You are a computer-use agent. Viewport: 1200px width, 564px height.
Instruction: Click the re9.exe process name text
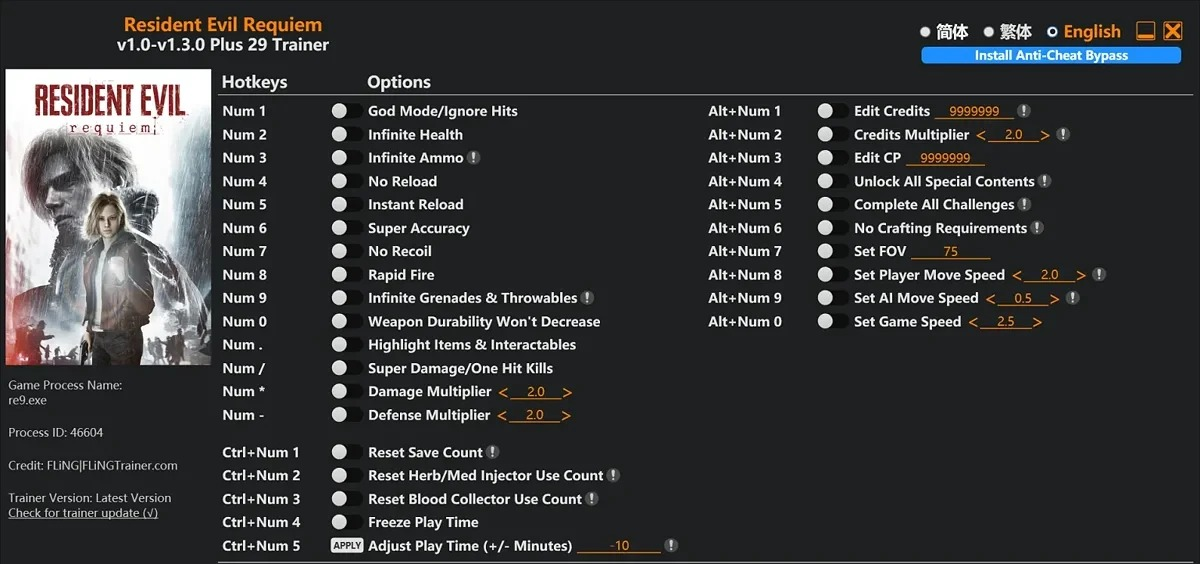pos(27,400)
